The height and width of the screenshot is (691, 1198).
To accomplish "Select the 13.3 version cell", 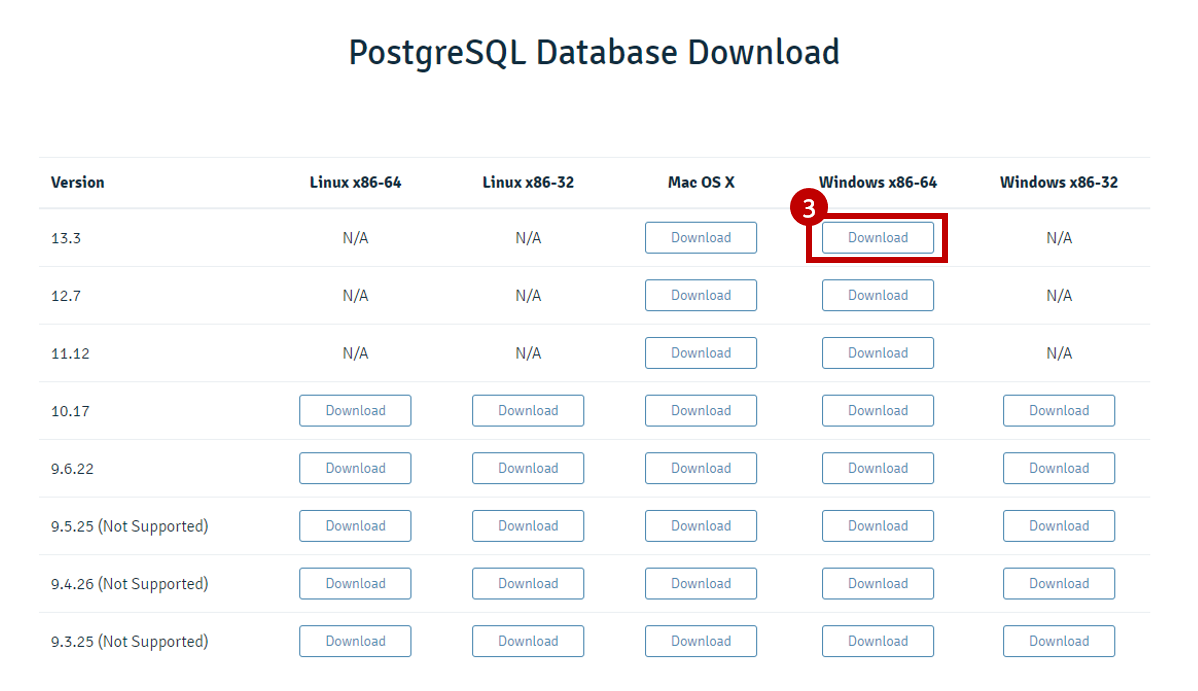I will click(x=66, y=238).
